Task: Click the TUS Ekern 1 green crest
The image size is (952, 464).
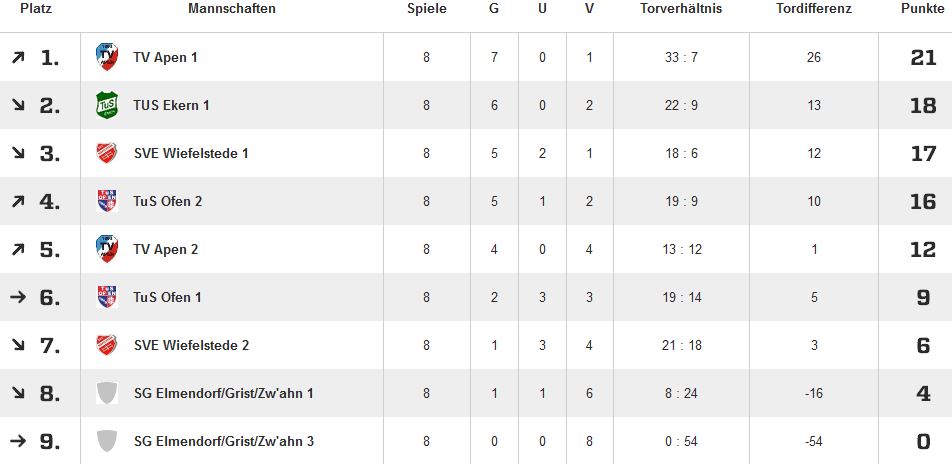Action: (x=107, y=105)
